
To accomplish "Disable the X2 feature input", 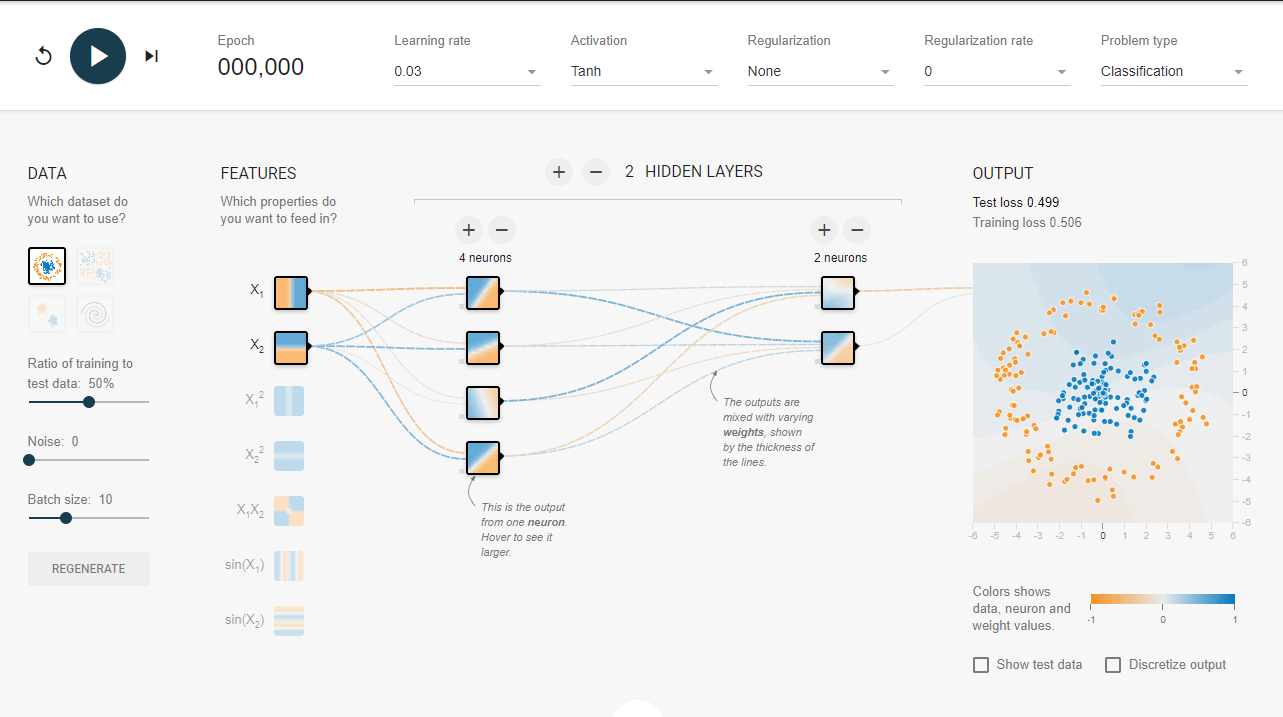I will coord(288,347).
